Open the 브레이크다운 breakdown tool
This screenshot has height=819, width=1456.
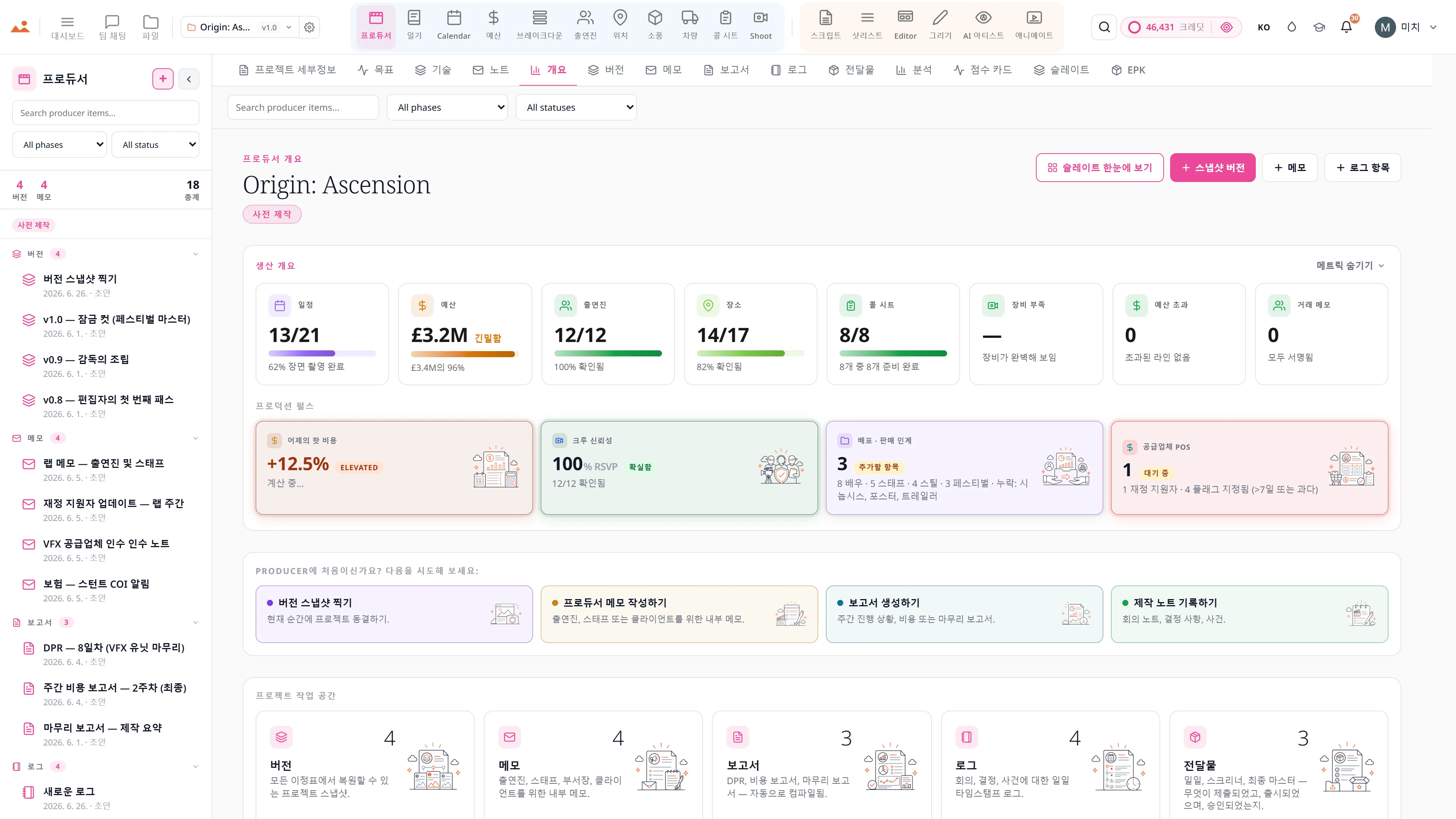[539, 25]
